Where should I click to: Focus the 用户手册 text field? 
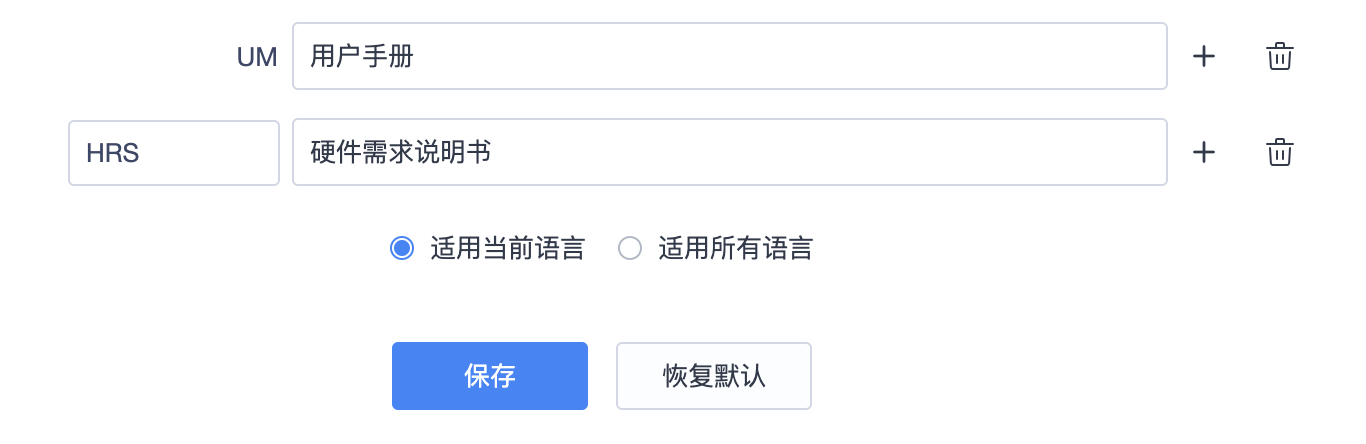[729, 56]
